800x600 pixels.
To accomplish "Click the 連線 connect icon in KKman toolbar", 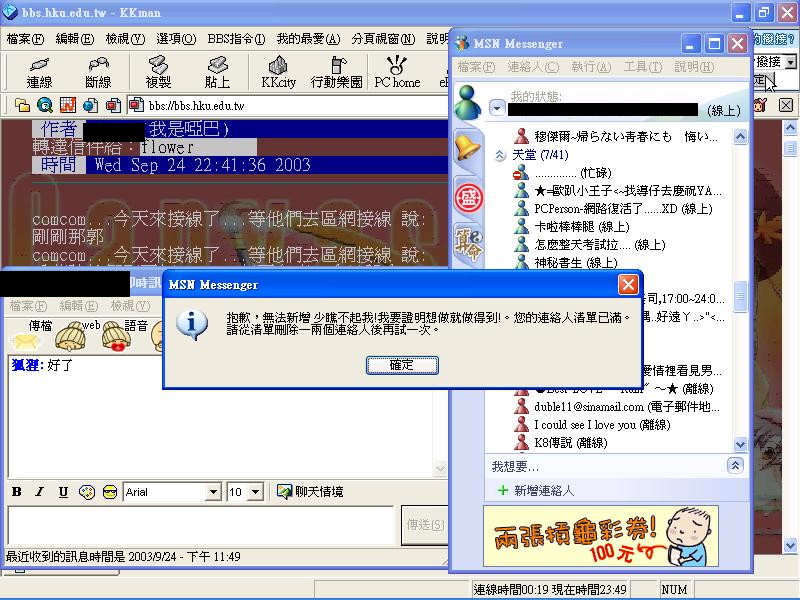I will tap(39, 72).
